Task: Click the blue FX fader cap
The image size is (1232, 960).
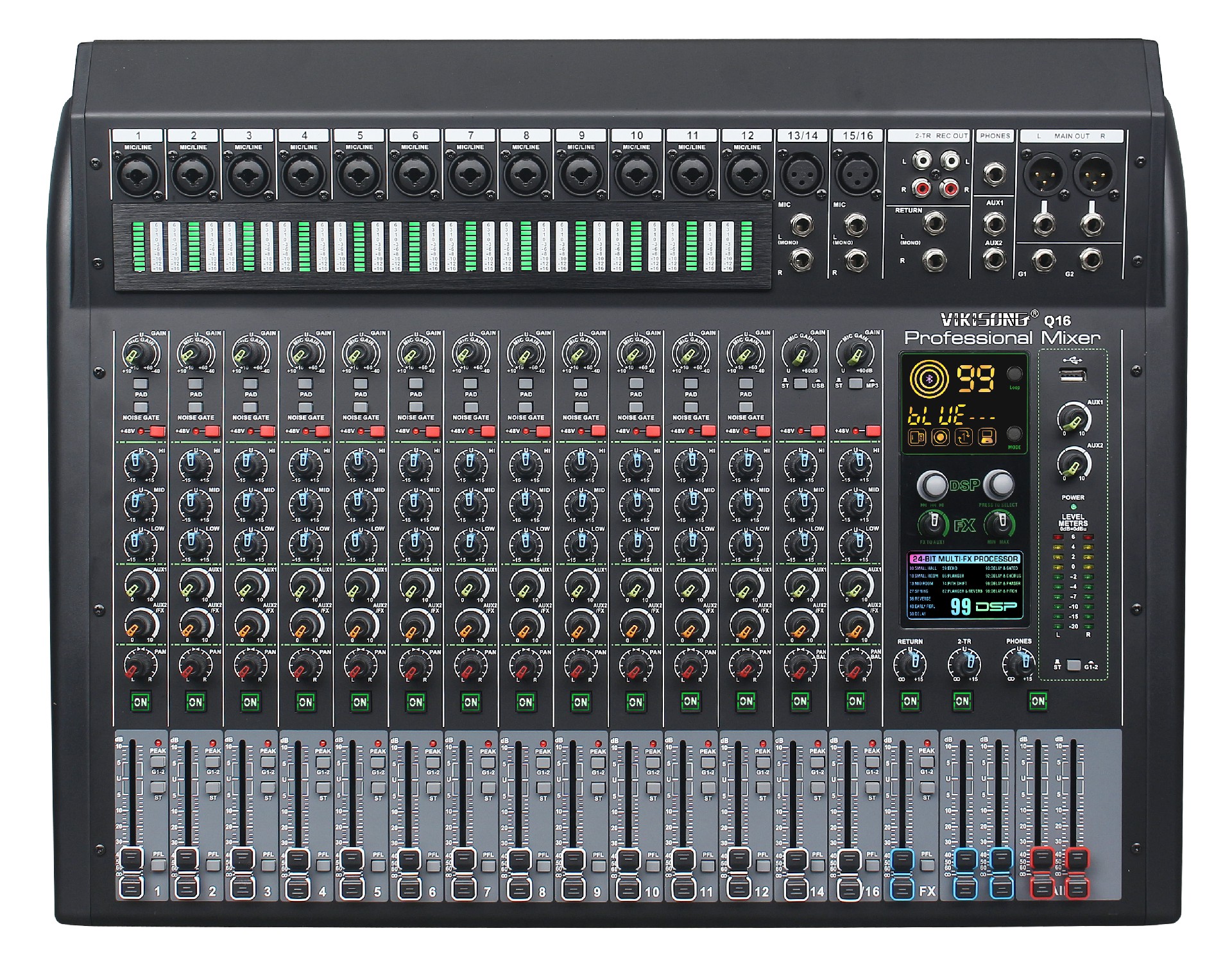Action: point(902,873)
